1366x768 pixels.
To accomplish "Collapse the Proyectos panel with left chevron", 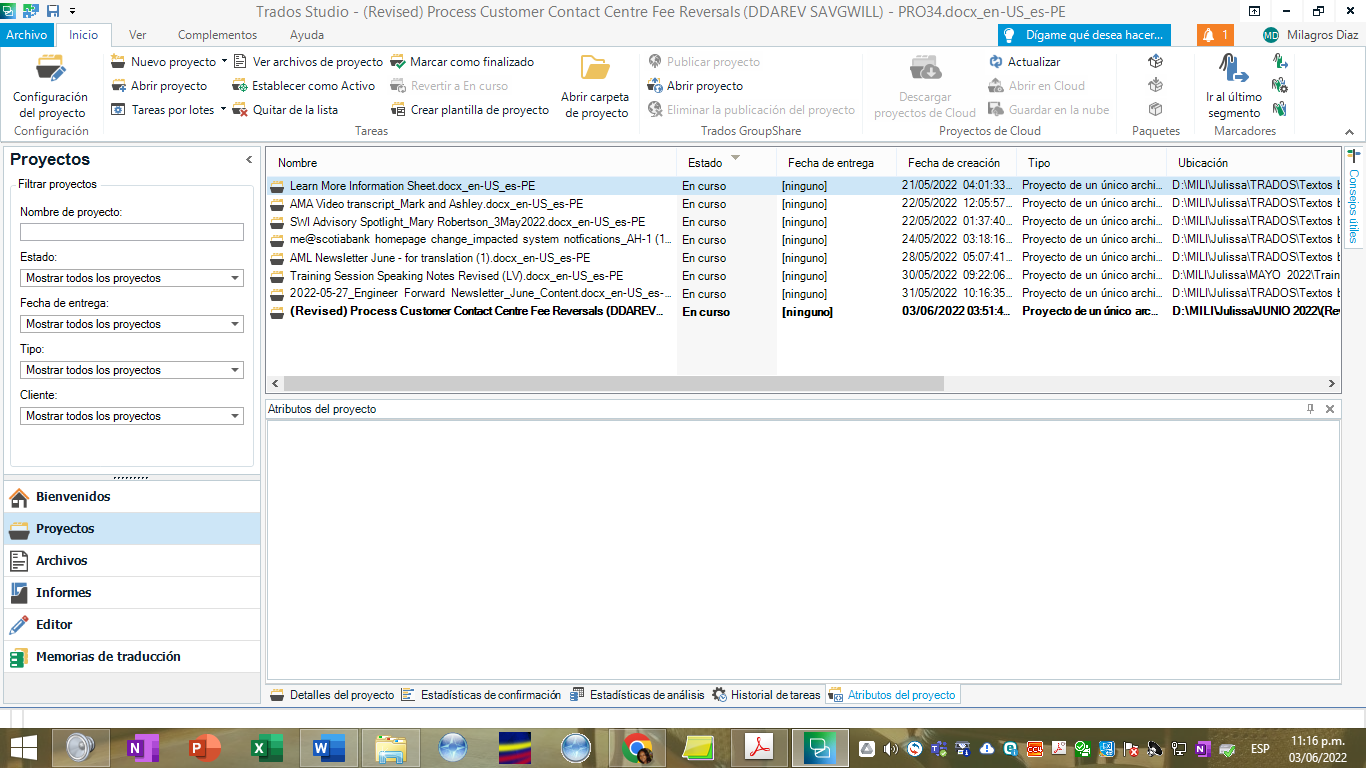I will [249, 160].
